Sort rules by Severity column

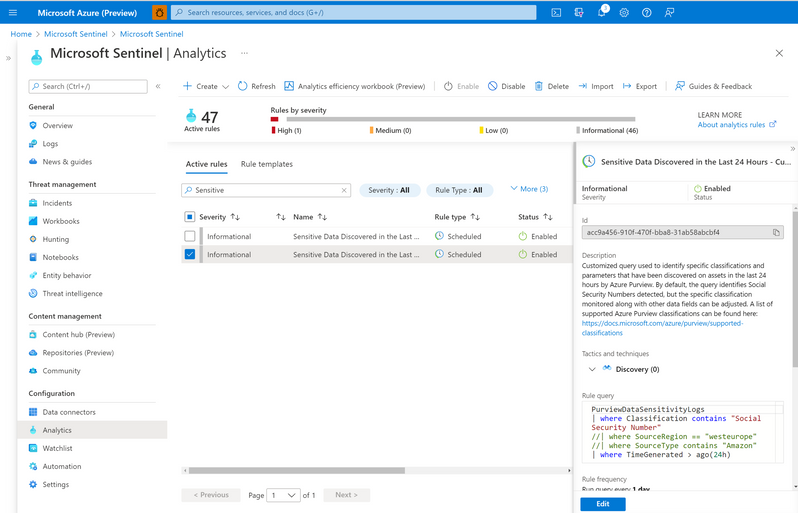coord(219,217)
